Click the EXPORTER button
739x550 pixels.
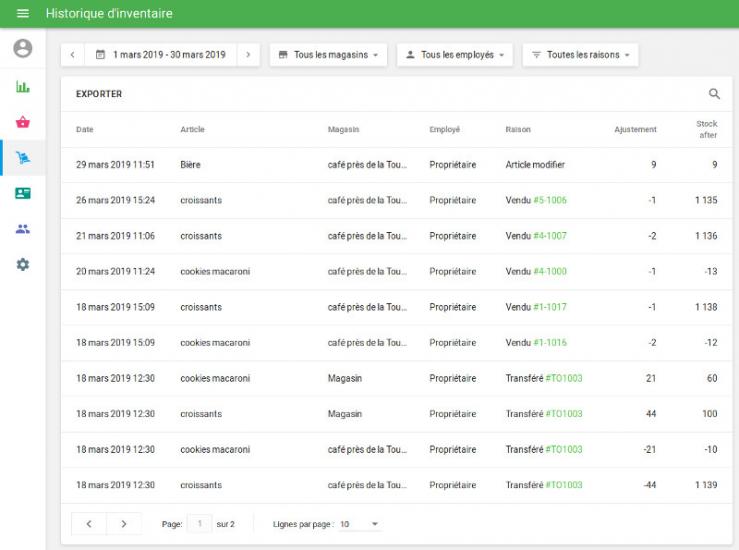click(x=99, y=94)
